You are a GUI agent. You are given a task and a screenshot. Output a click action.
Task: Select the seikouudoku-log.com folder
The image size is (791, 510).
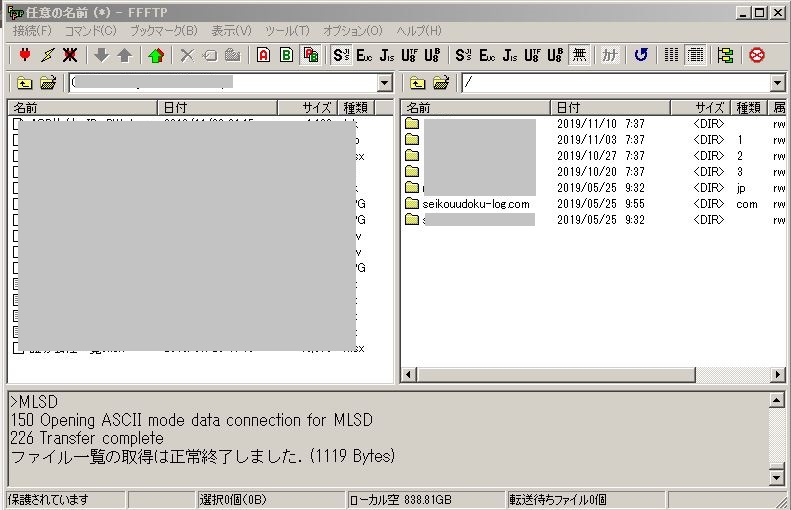(x=475, y=204)
